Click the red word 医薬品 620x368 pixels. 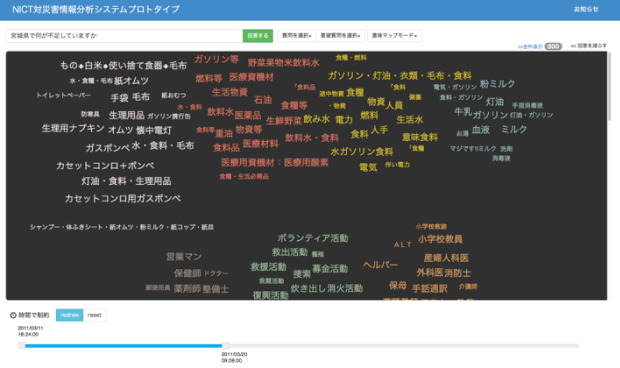pos(248,115)
